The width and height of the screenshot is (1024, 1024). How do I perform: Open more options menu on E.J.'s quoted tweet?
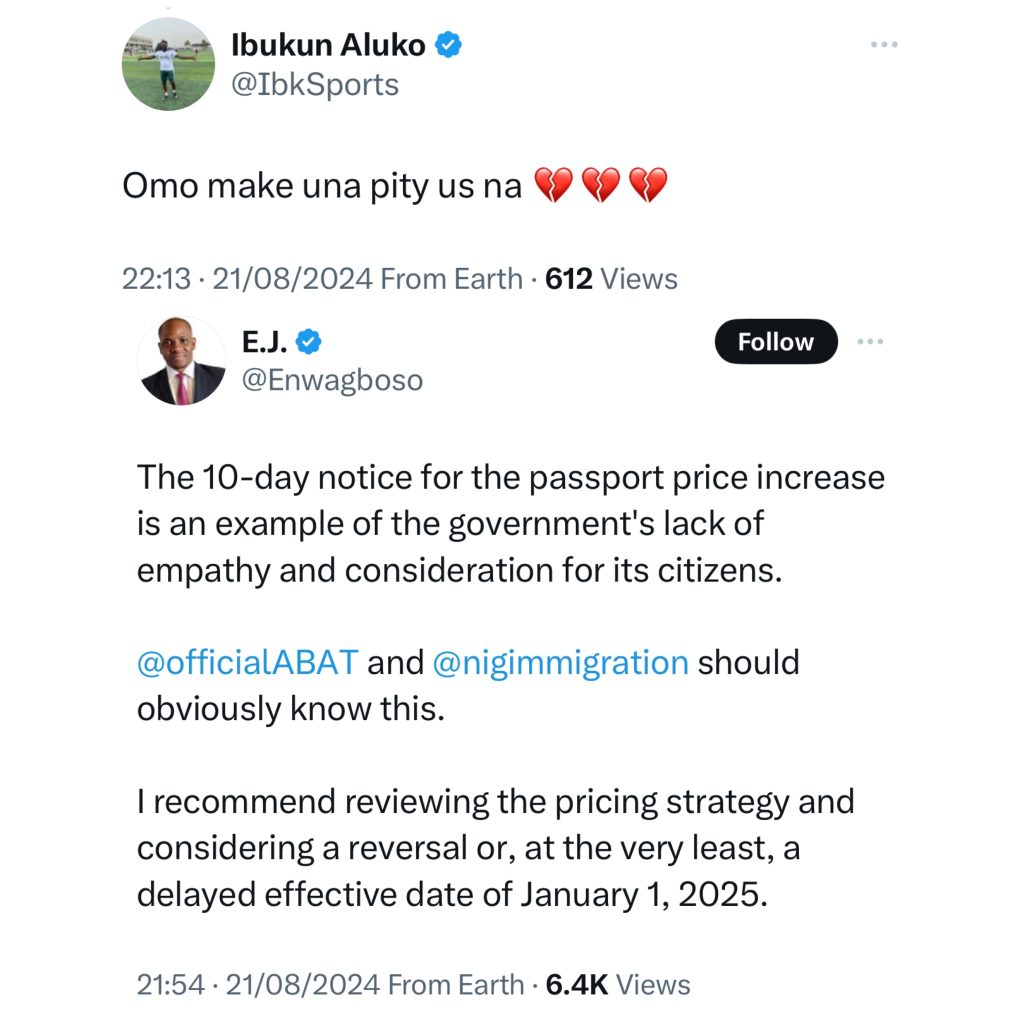pos(871,341)
